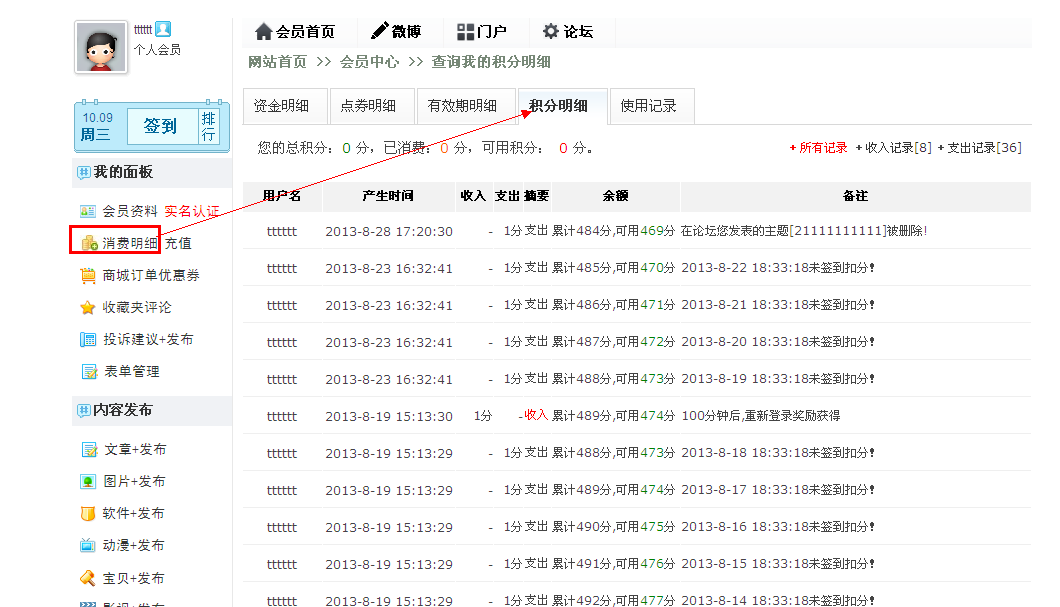Click the shield icon beside 软件+发布
Screen dimensions: 1060x607
point(88,514)
